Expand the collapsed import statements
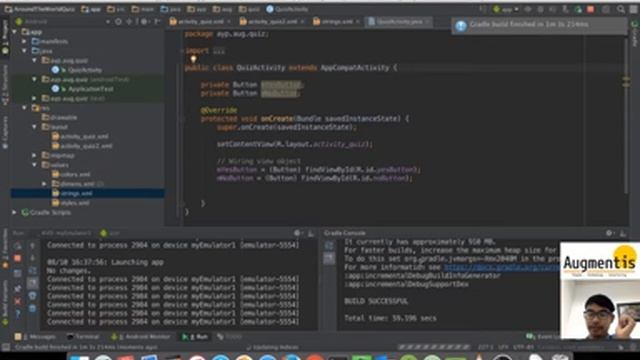The height and width of the screenshot is (360, 640). pos(219,51)
